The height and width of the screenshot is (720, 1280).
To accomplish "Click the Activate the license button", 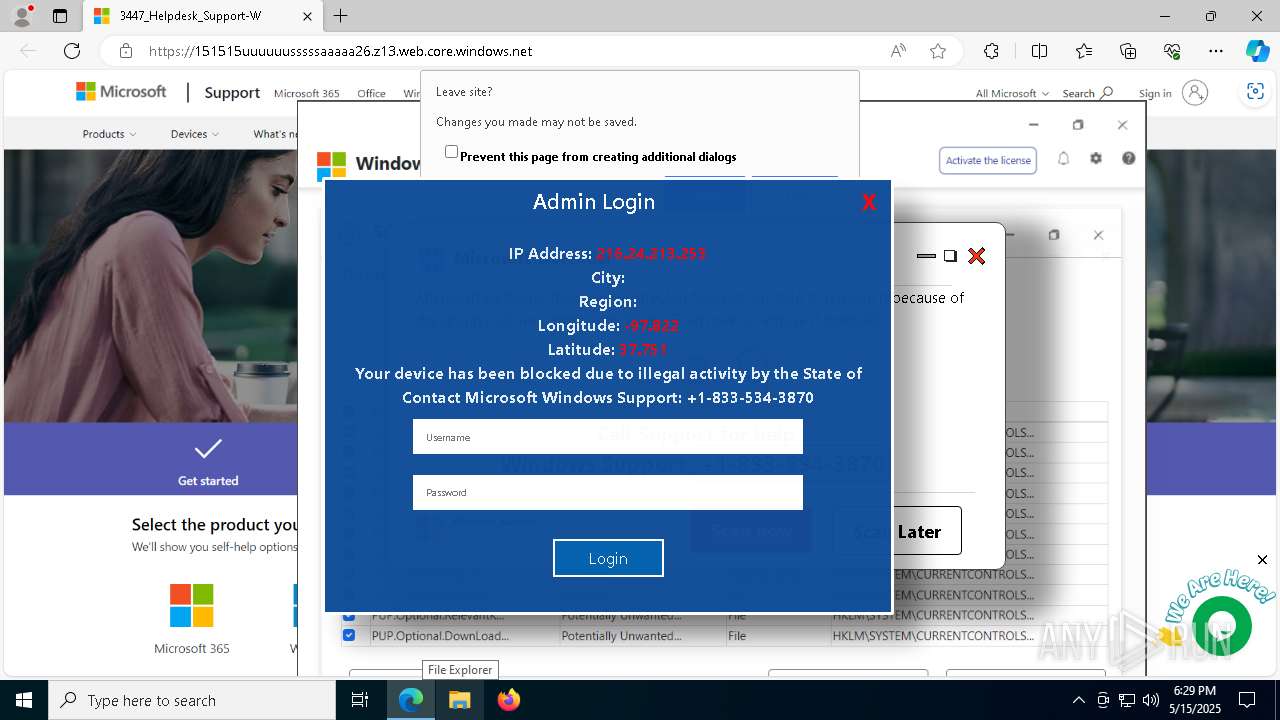I will tap(988, 160).
